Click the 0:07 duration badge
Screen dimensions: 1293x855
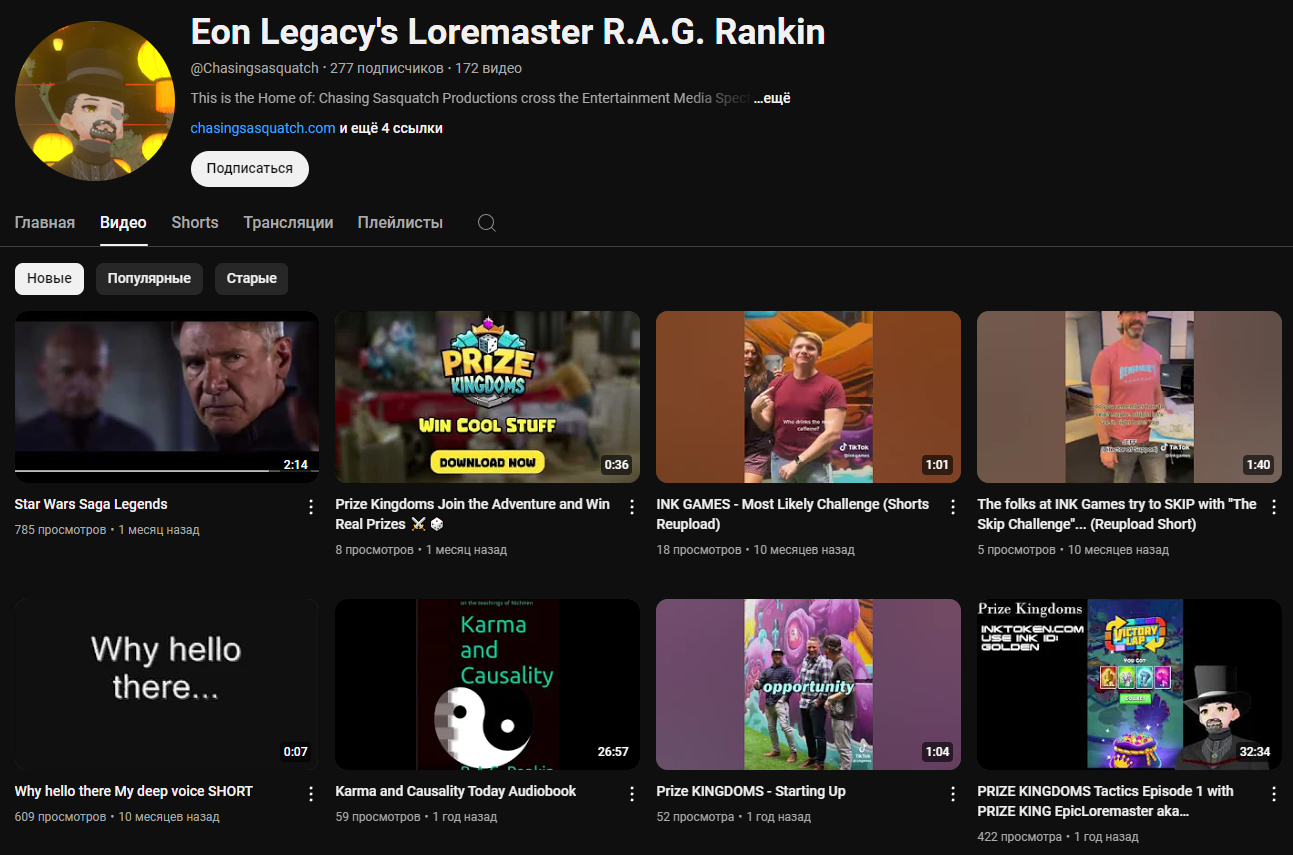point(295,752)
